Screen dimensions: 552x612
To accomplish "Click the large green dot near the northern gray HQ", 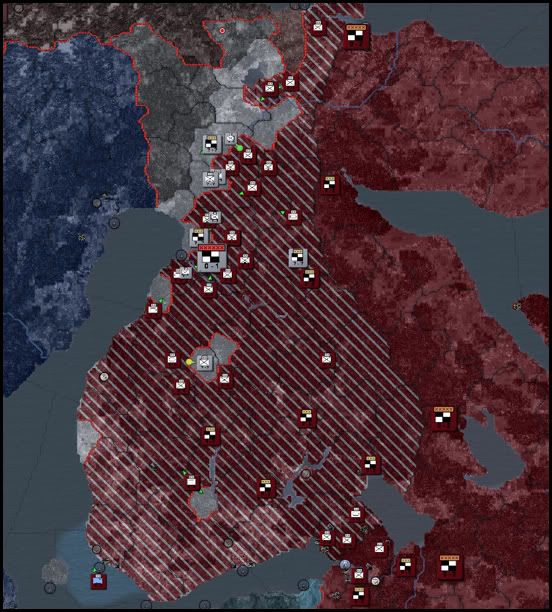I will tap(239, 148).
